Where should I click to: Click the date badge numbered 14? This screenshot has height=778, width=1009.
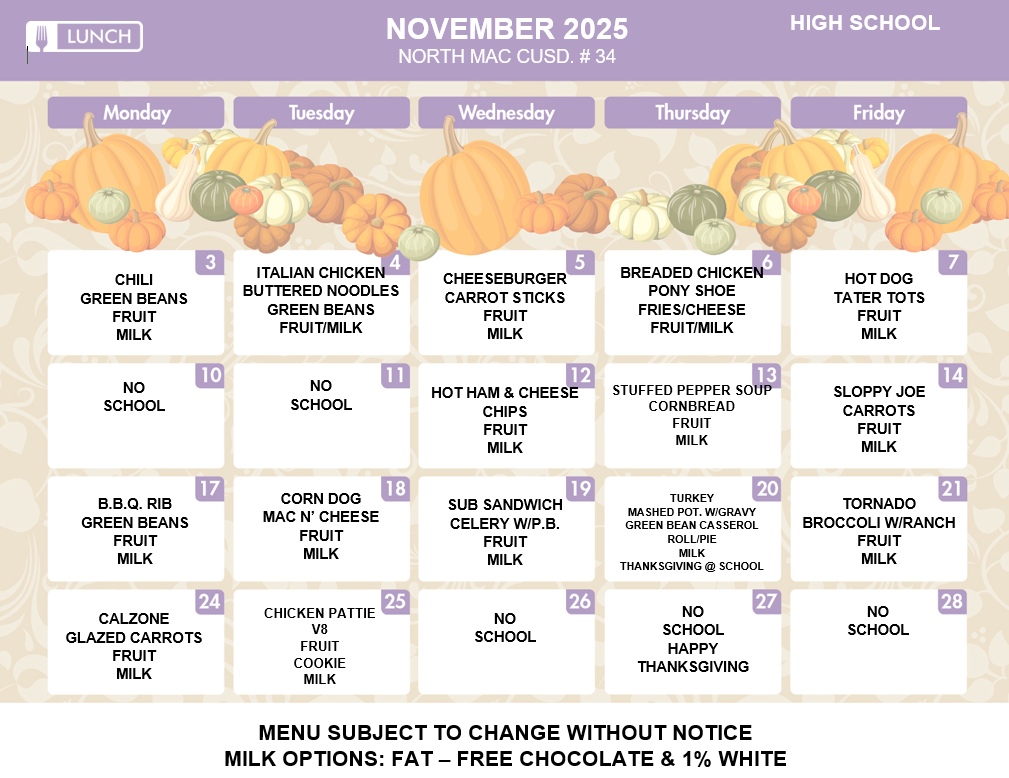pyautogui.click(x=953, y=376)
